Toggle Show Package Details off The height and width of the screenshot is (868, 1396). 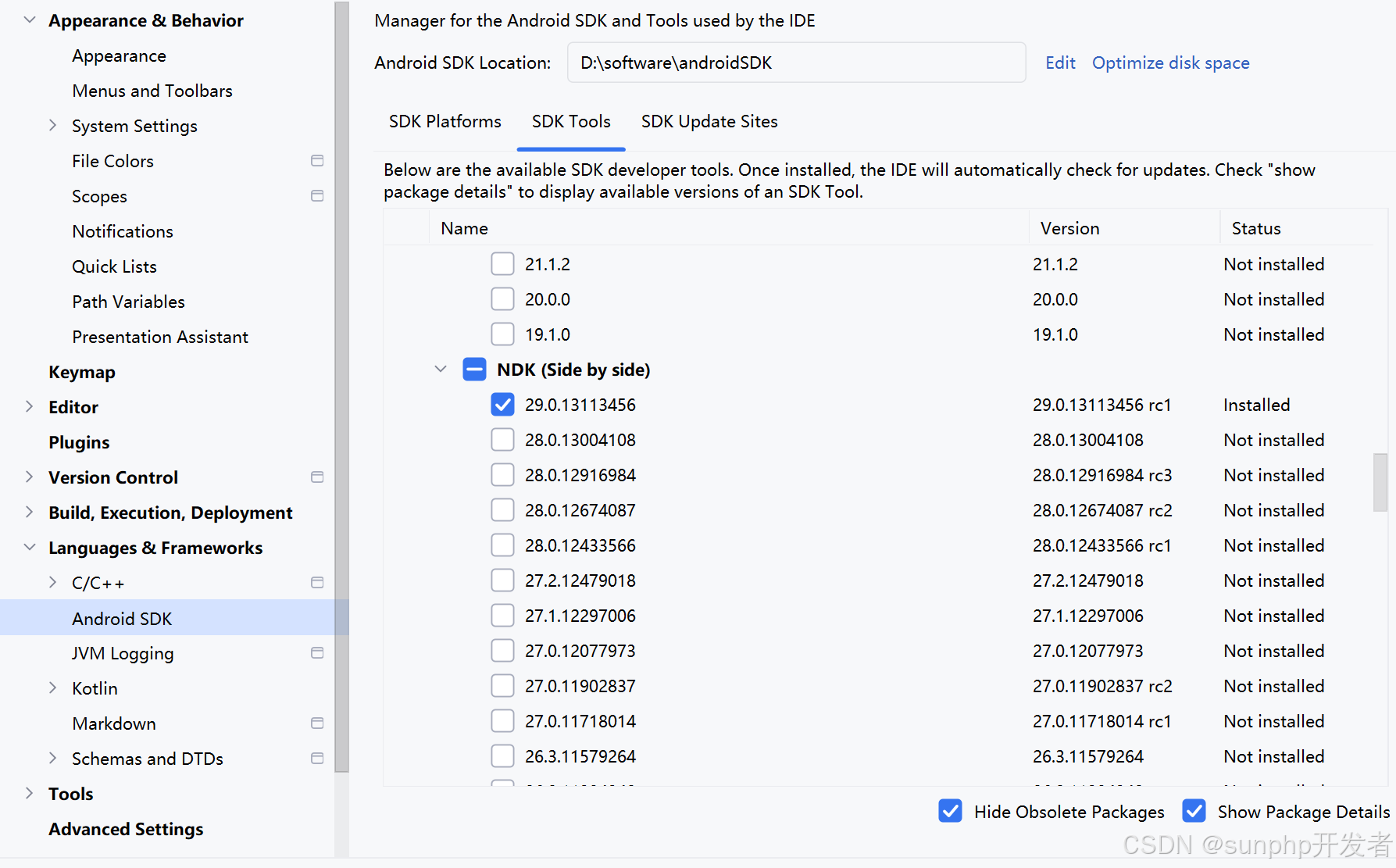(x=1194, y=811)
